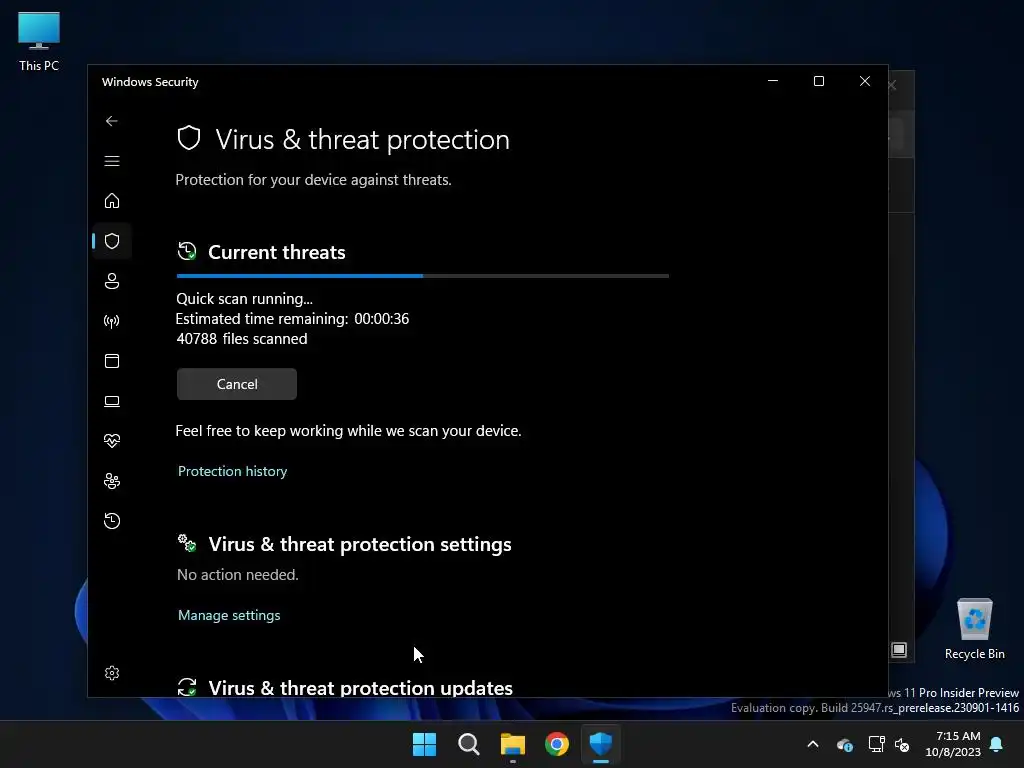Minimize the Windows Security window

tap(773, 81)
